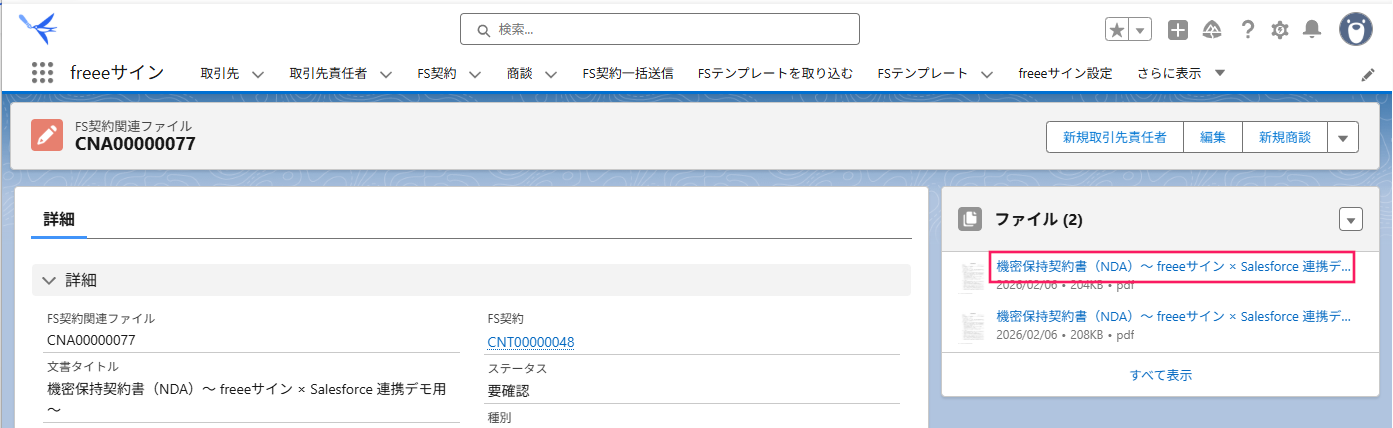Click the edit navigation pencil icon

click(1368, 74)
